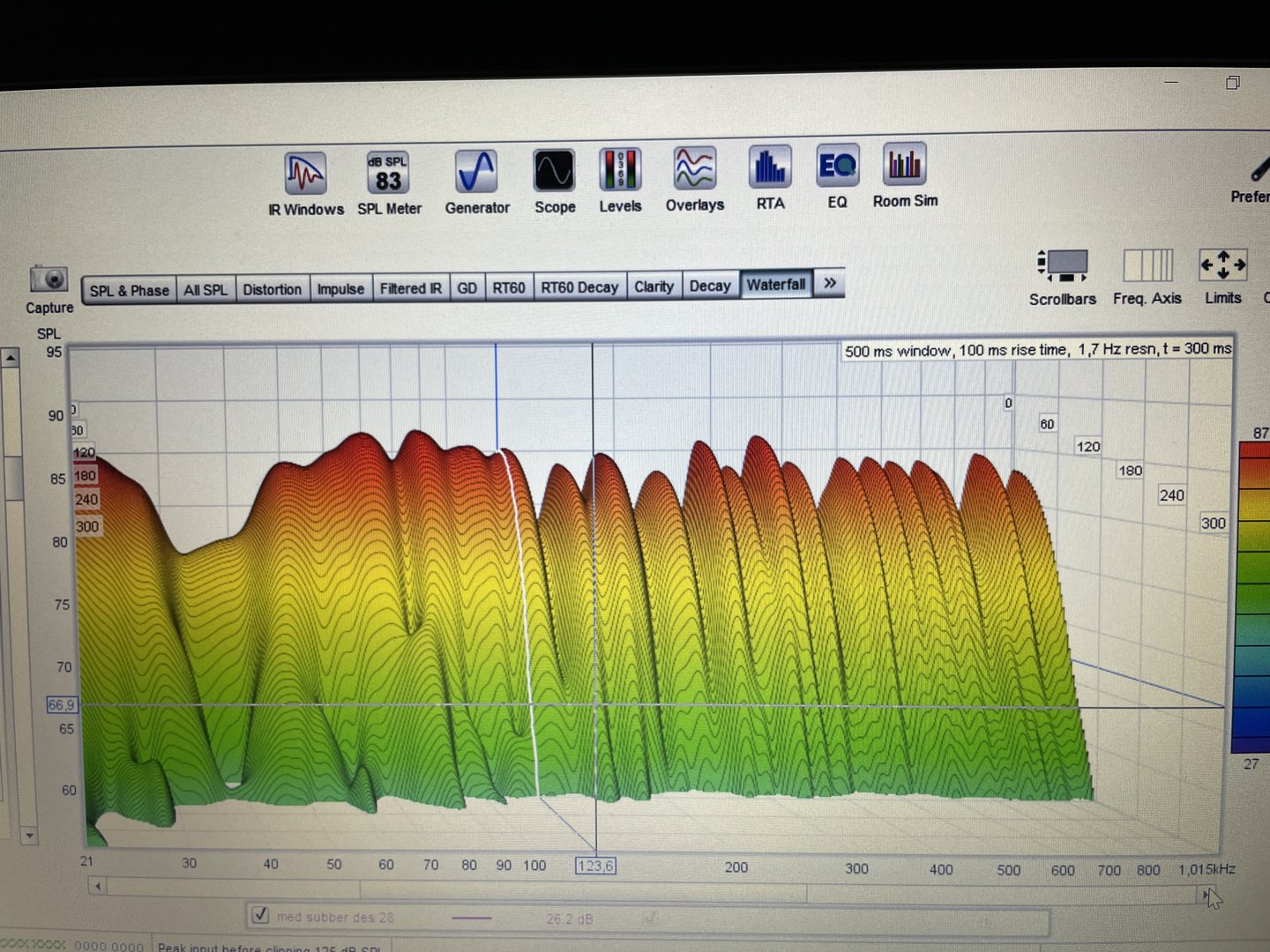The height and width of the screenshot is (952, 1270).
Task: Open the Levels meters
Action: (620, 180)
